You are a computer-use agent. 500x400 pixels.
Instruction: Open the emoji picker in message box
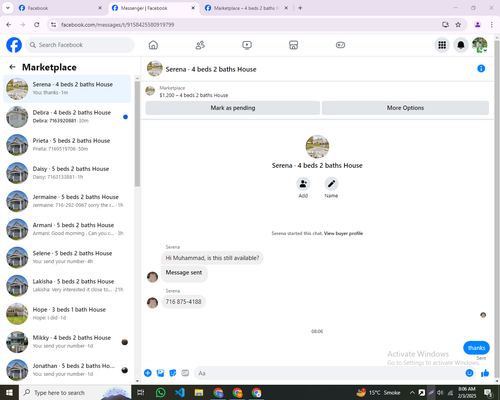(469, 373)
